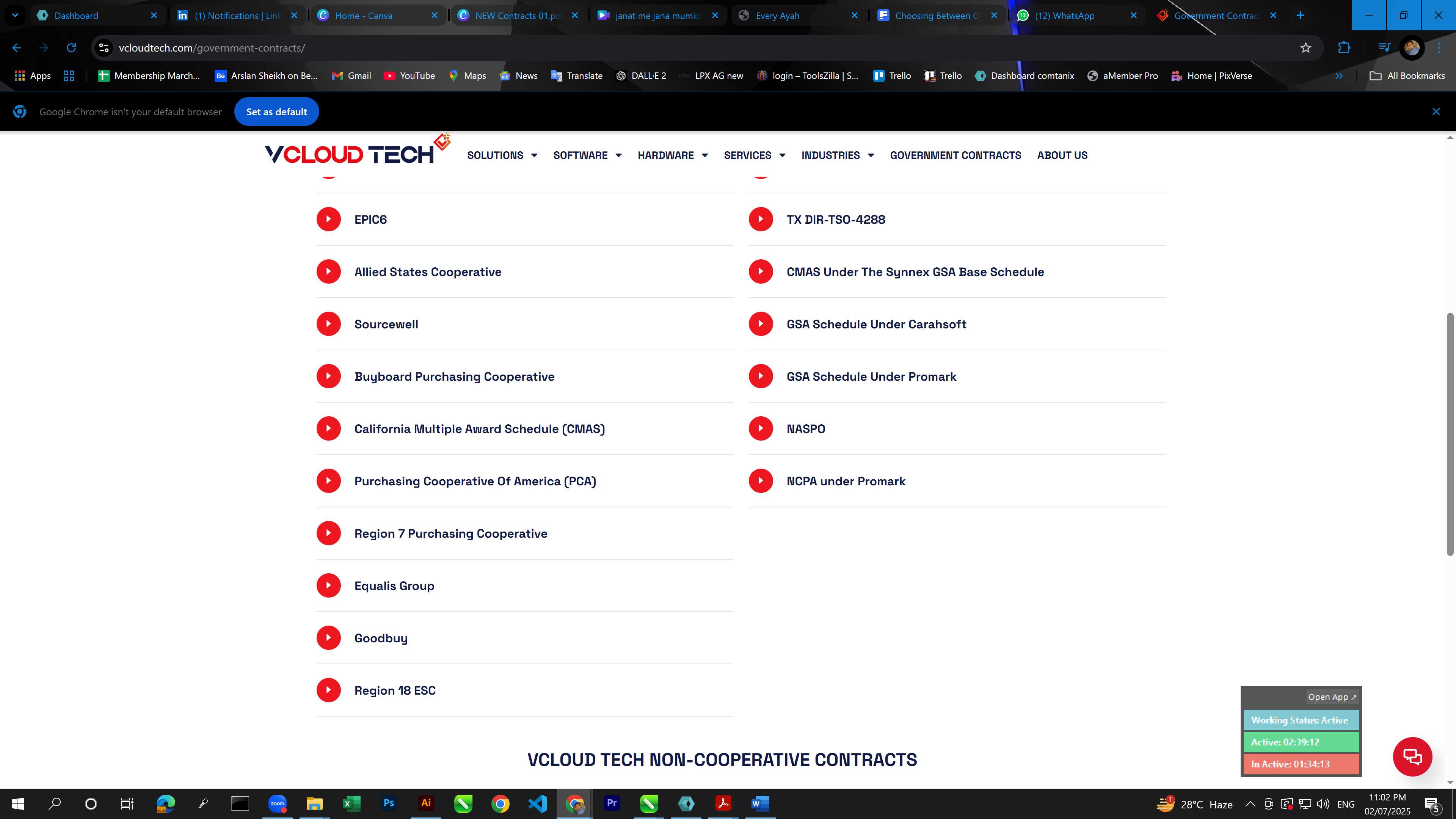Open the All Bookmarks folder
This screenshot has height=819, width=1456.
click(1407, 76)
